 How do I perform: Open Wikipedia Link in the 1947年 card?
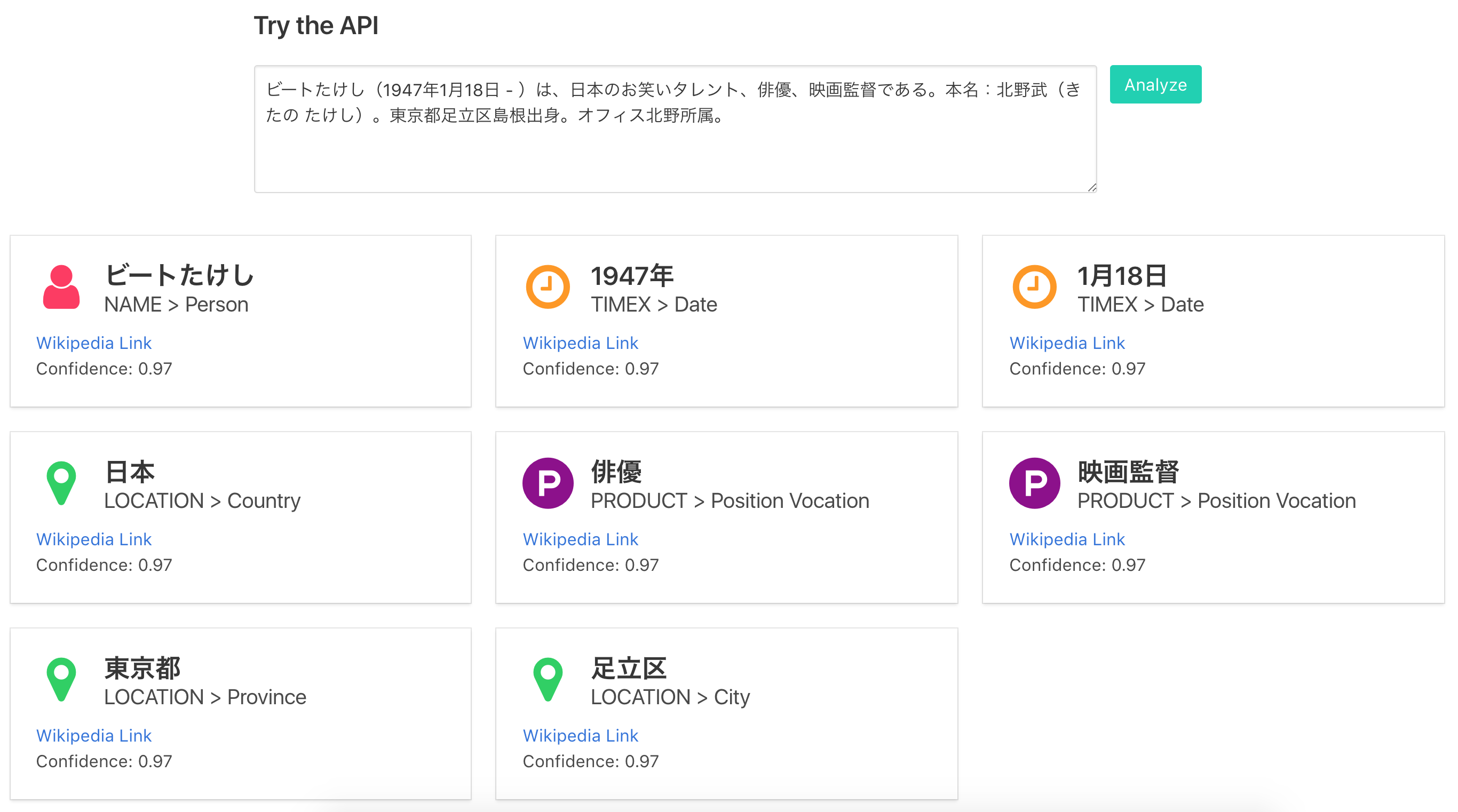[580, 343]
